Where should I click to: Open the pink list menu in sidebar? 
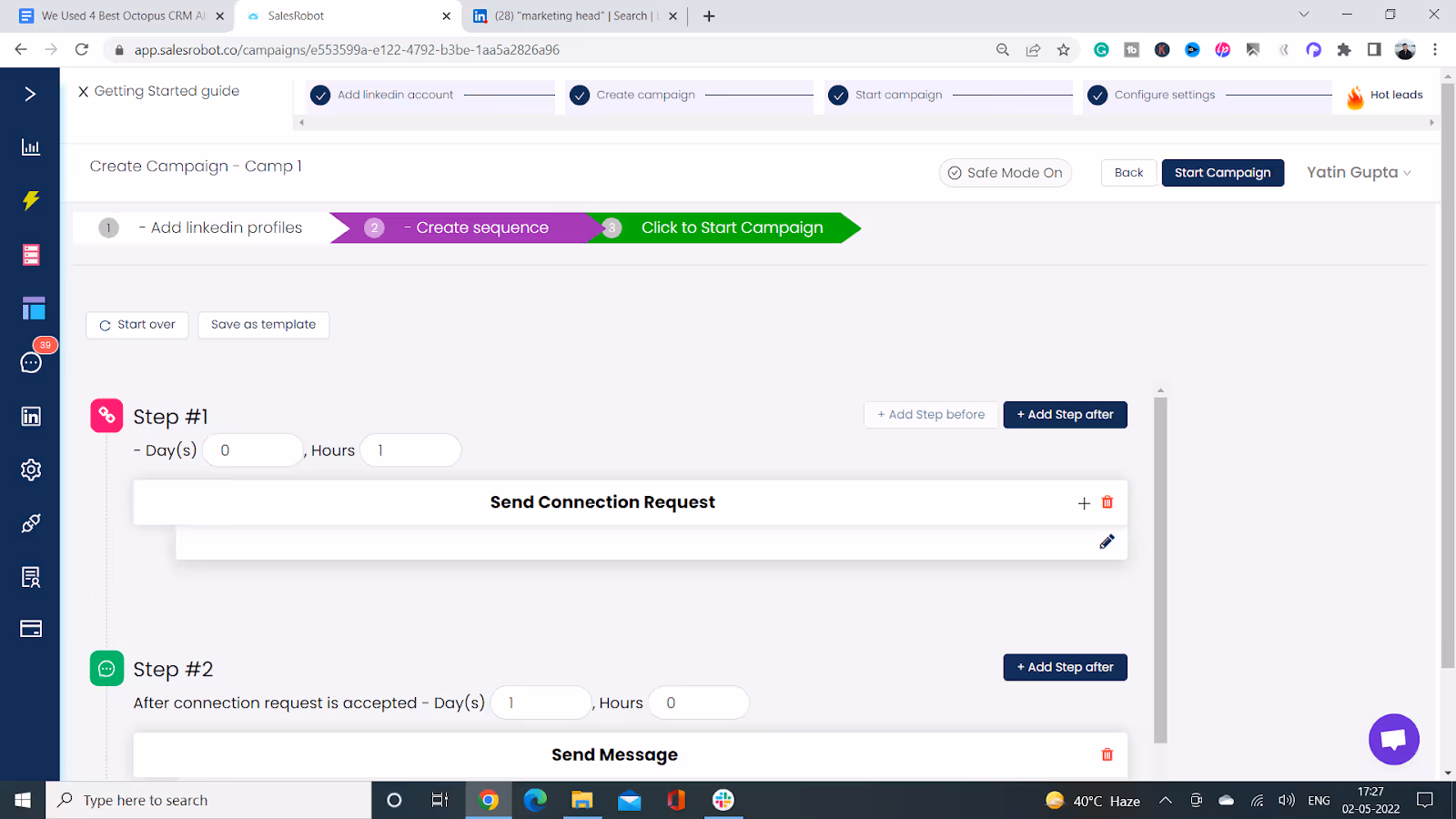point(30,255)
